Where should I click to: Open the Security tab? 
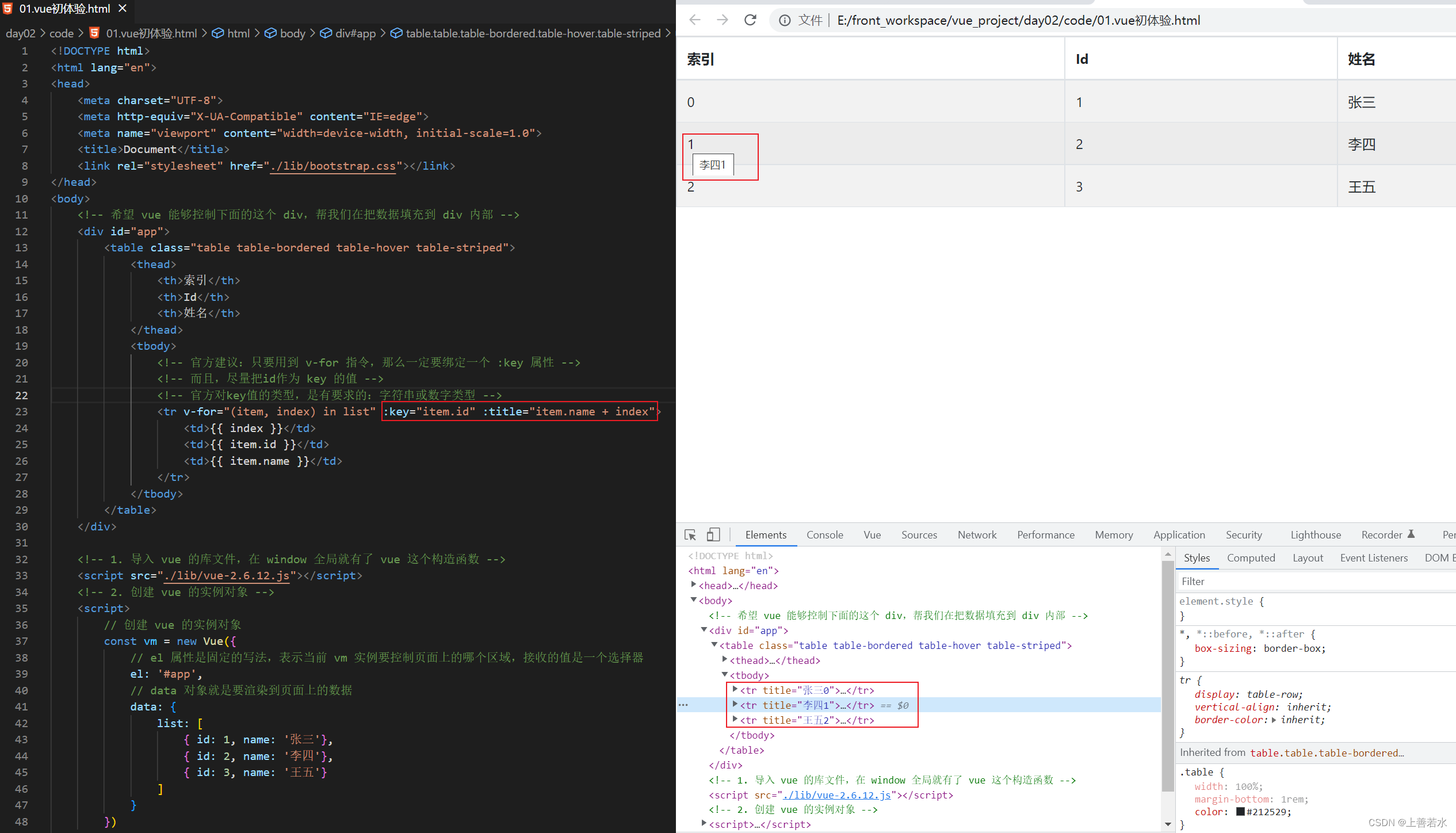click(1244, 535)
